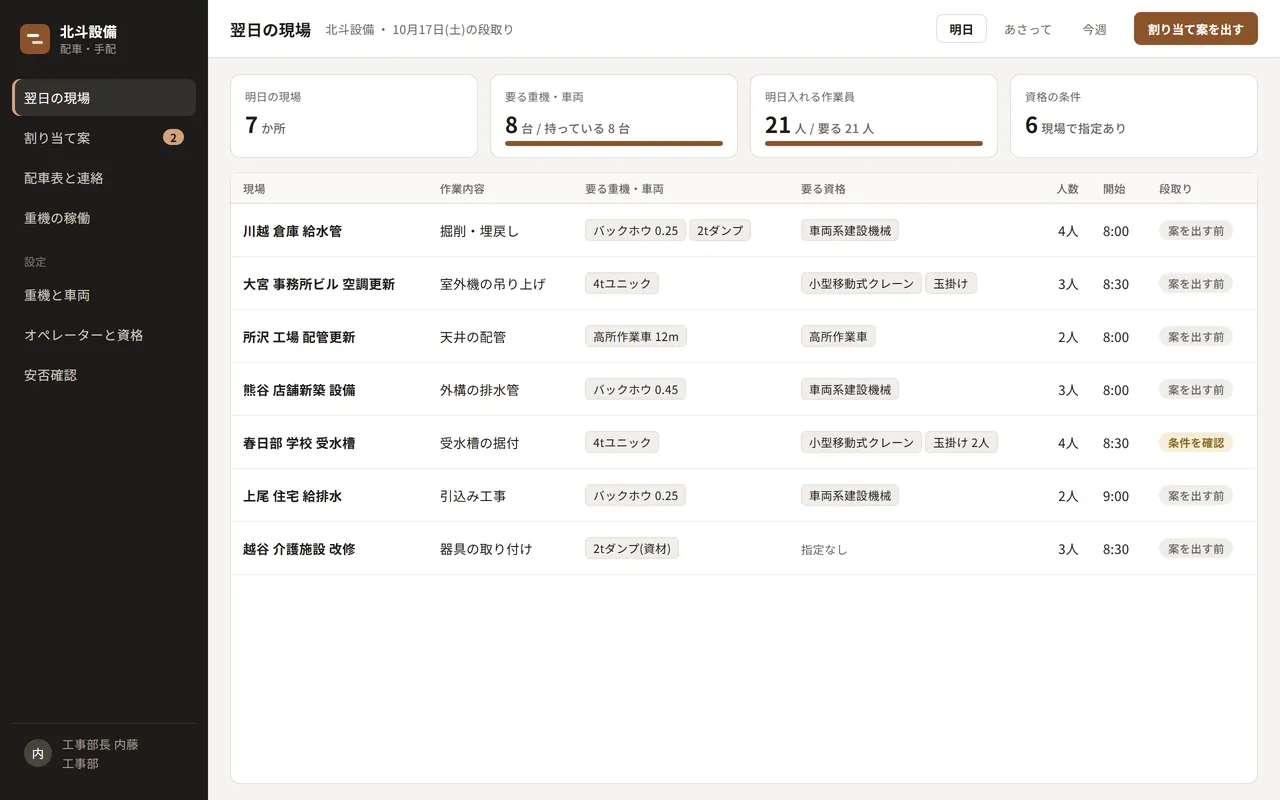Click the 所沢 工場 配管更新 row title
The image size is (1280, 800).
299,337
